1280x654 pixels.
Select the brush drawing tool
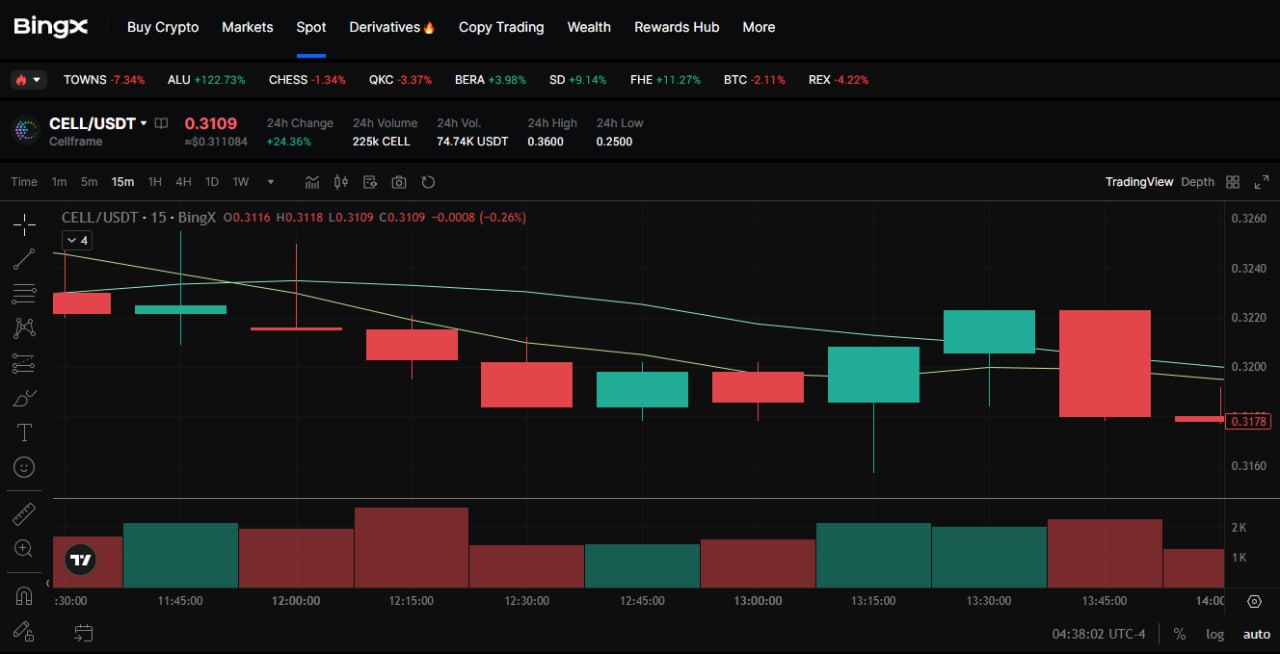[x=24, y=398]
